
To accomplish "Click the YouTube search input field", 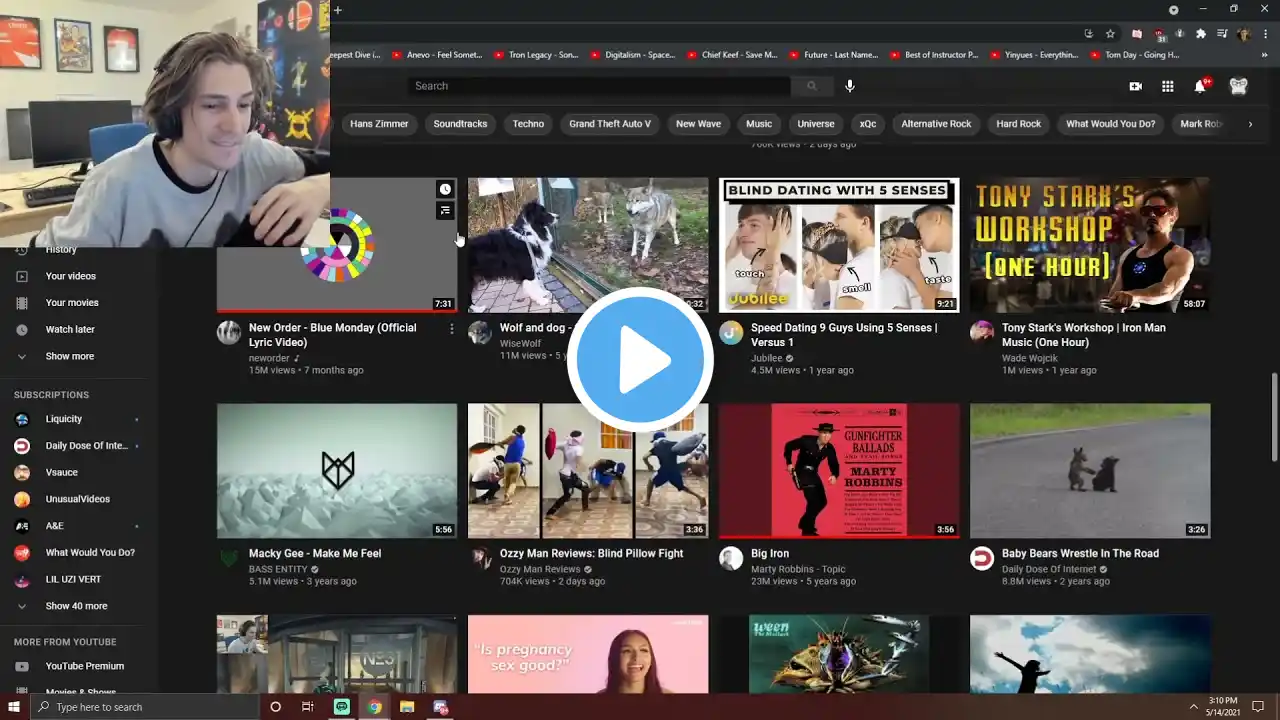I will pos(599,86).
